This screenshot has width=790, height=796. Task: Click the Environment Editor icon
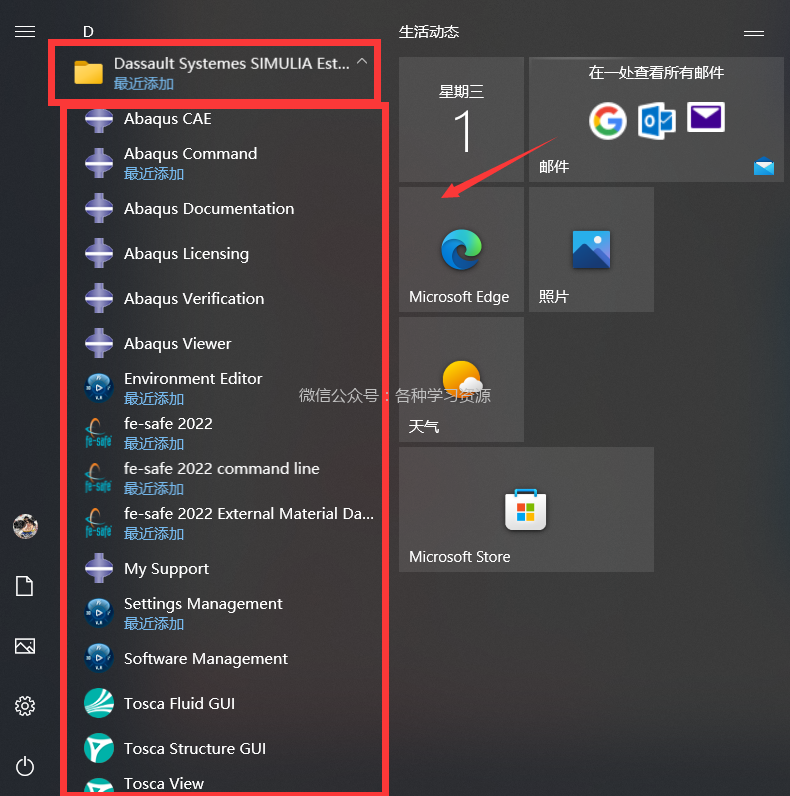(99, 388)
